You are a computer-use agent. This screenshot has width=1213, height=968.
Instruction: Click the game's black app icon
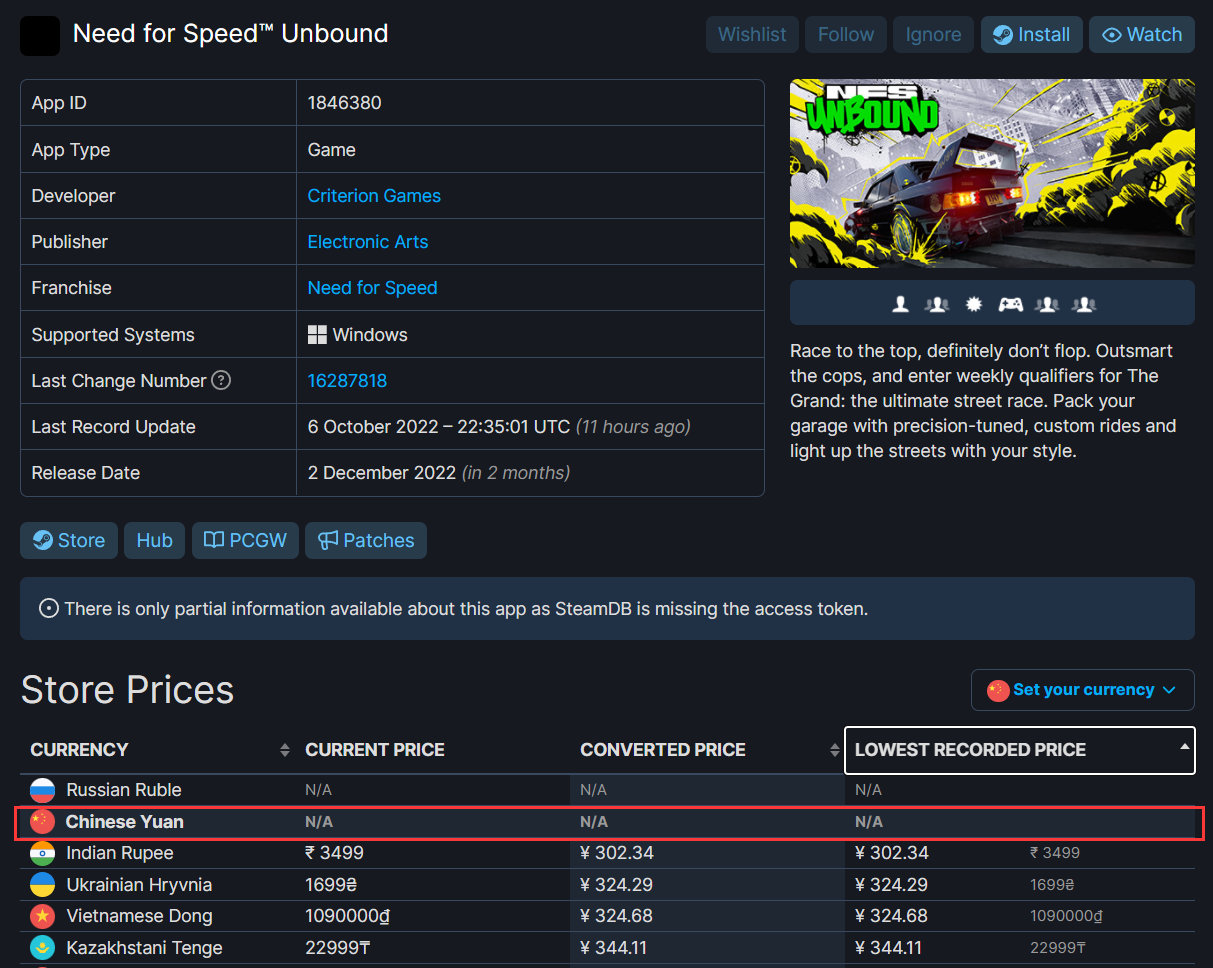[40, 35]
